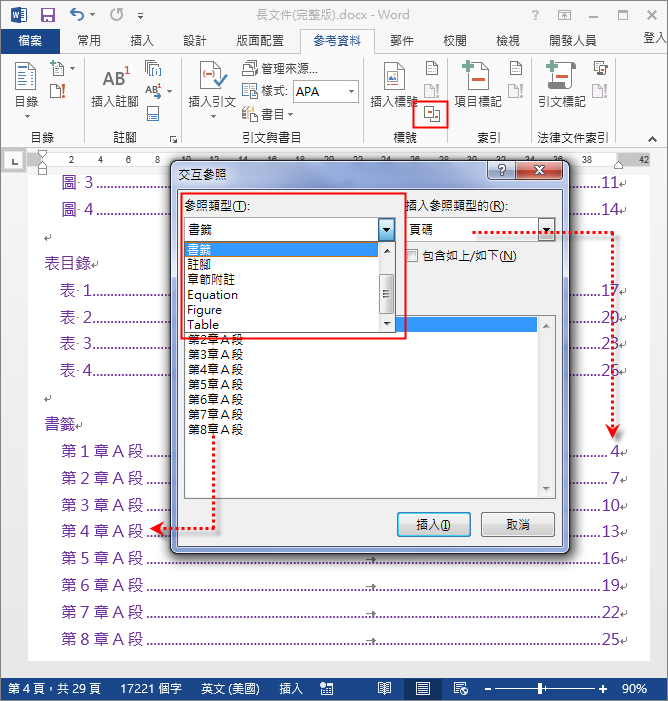Click Word Help question mark in title bar
Image resolution: width=668 pixels, height=701 pixels.
535,15
